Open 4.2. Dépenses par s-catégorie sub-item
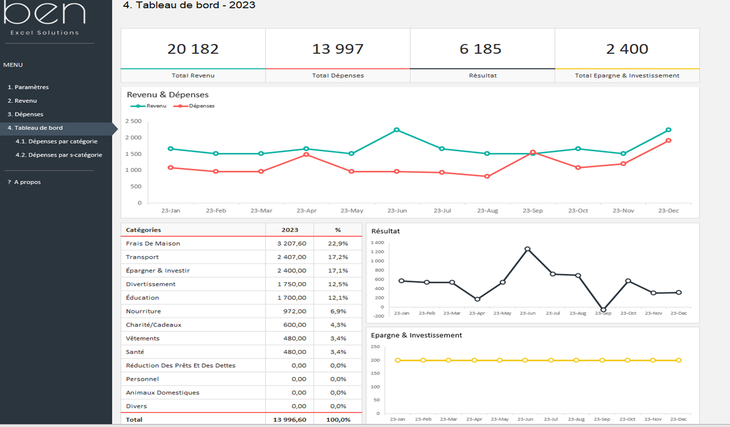Viewport: 730px width, 427px height. click(x=58, y=154)
